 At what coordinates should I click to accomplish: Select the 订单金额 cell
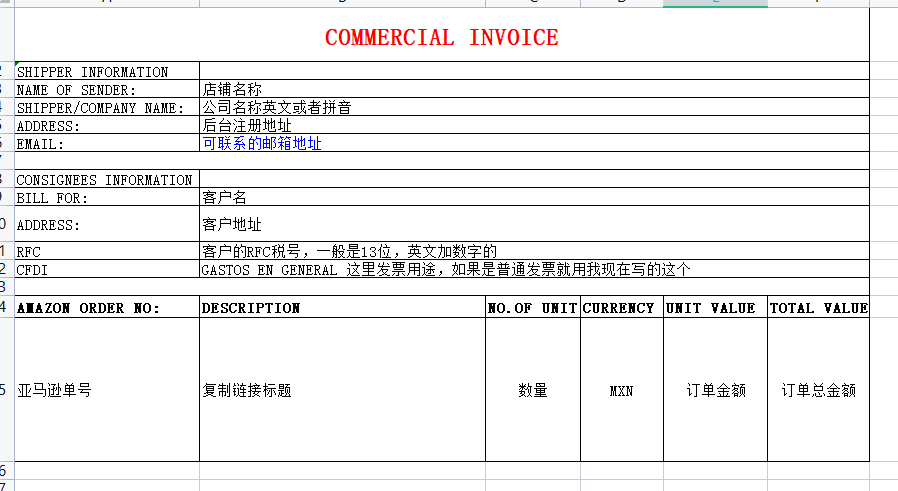[x=715, y=390]
